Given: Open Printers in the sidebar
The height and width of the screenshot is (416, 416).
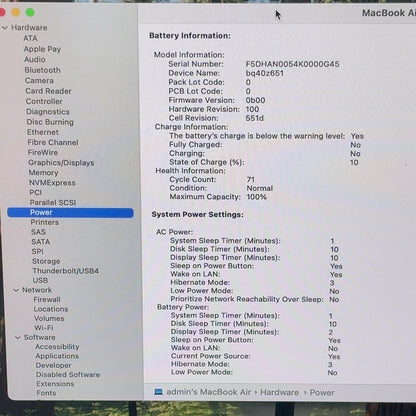Looking at the screenshot, I should tap(44, 222).
